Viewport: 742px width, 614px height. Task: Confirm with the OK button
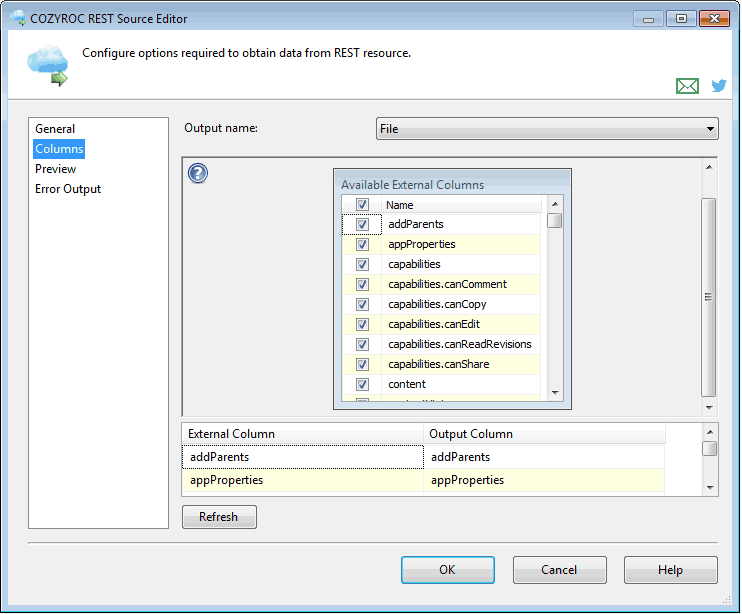pos(448,570)
